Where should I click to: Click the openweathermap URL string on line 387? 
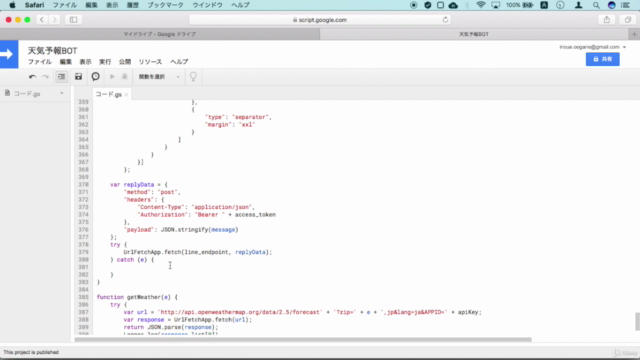[240, 312]
